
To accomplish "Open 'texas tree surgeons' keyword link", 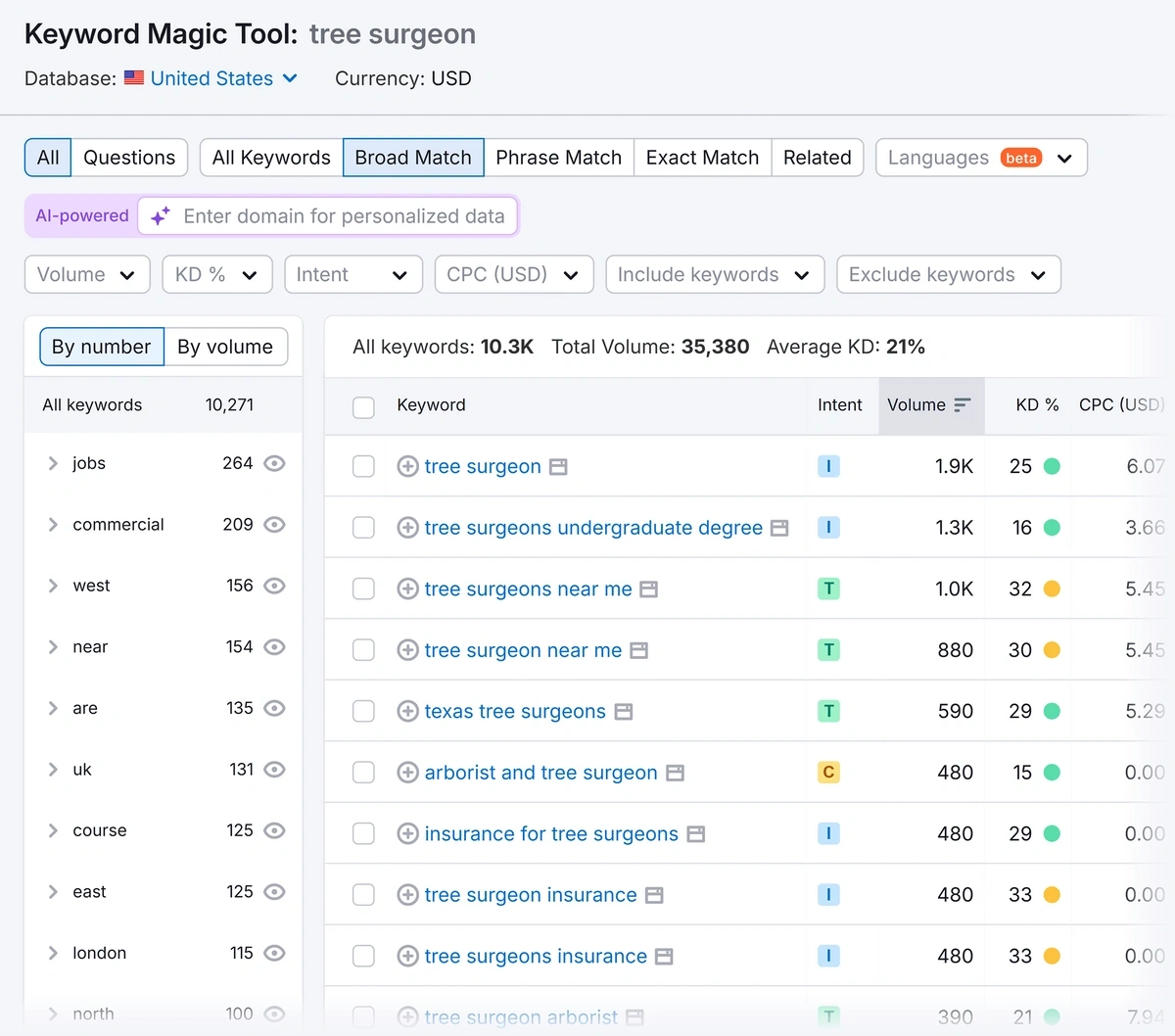I will pos(515,712).
